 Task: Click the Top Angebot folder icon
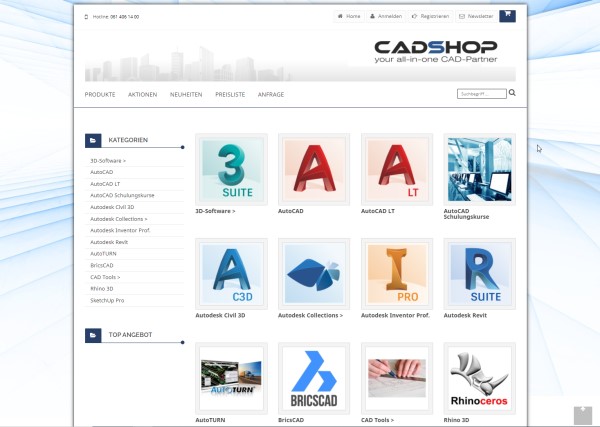pos(93,335)
